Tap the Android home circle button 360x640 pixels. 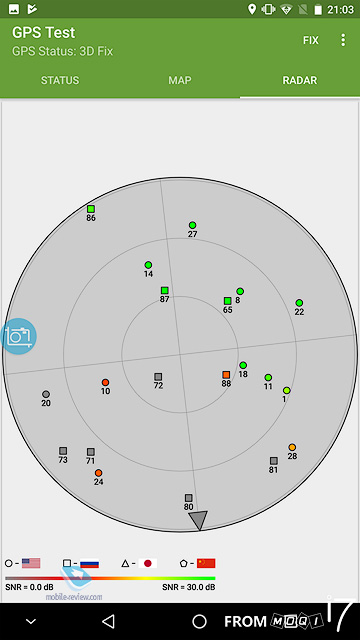(199, 621)
